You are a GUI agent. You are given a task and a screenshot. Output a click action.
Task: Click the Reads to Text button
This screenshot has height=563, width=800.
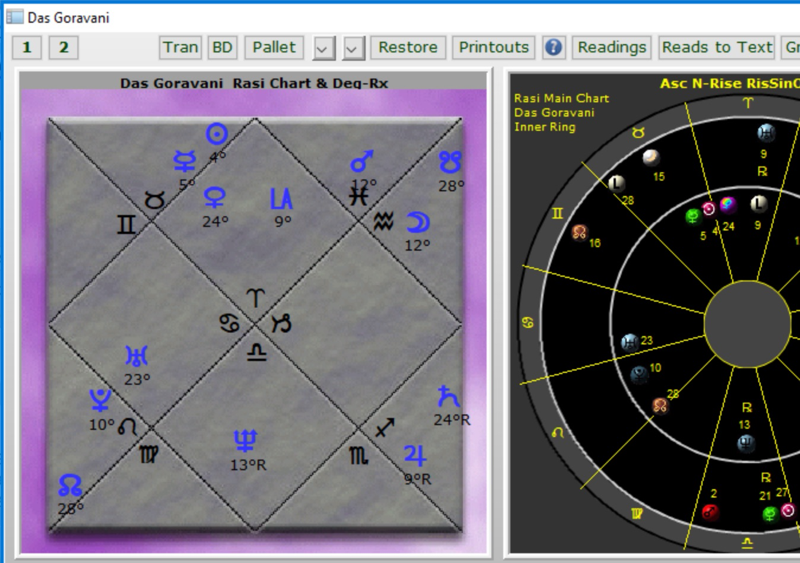click(717, 47)
